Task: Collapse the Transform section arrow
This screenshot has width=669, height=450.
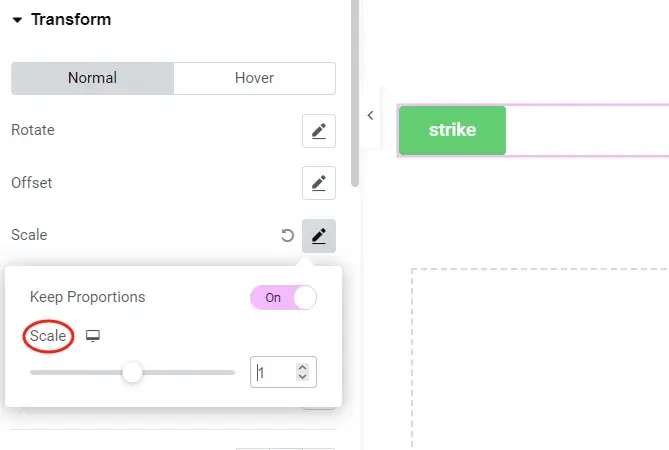Action: click(17, 20)
